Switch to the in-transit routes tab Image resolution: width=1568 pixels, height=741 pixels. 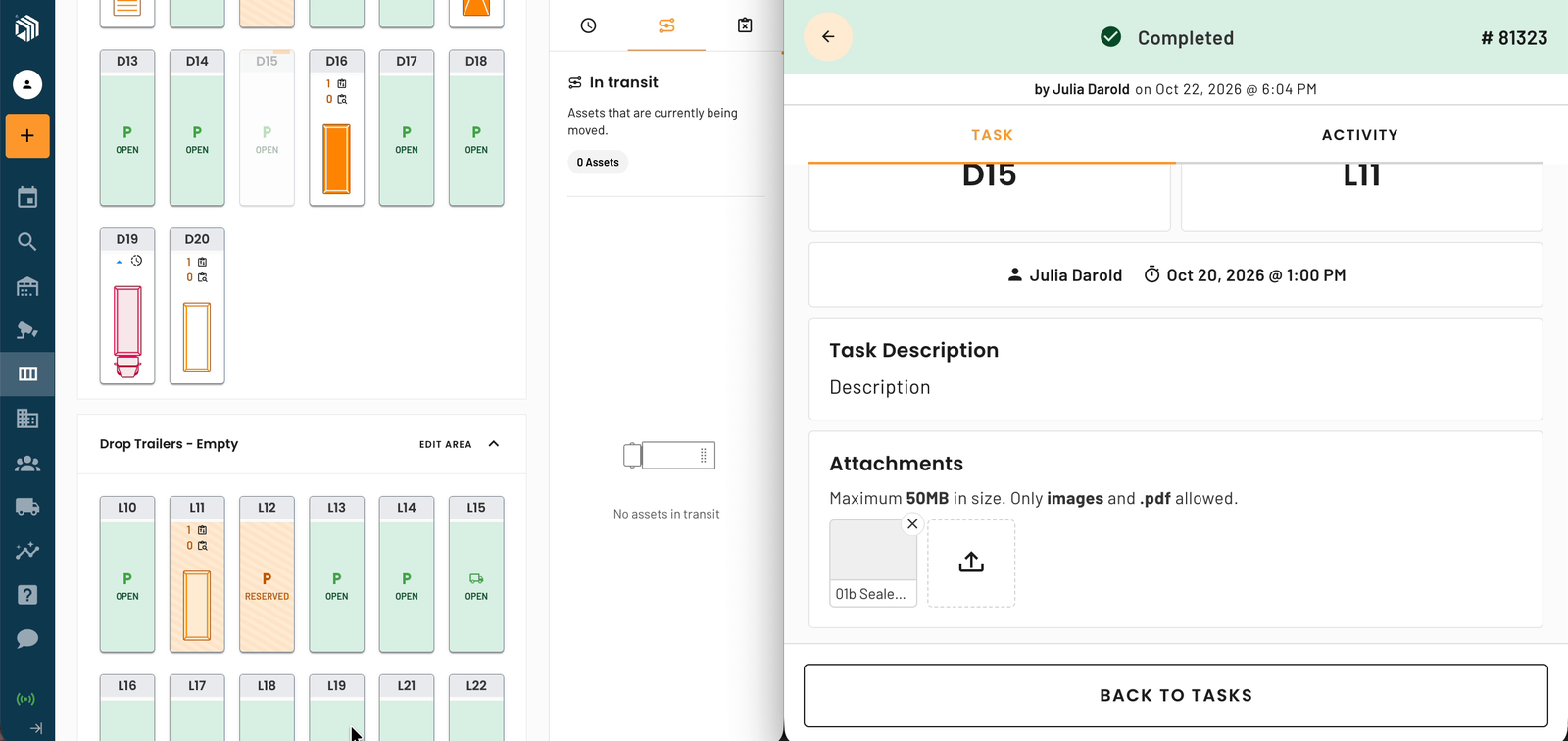(666, 25)
